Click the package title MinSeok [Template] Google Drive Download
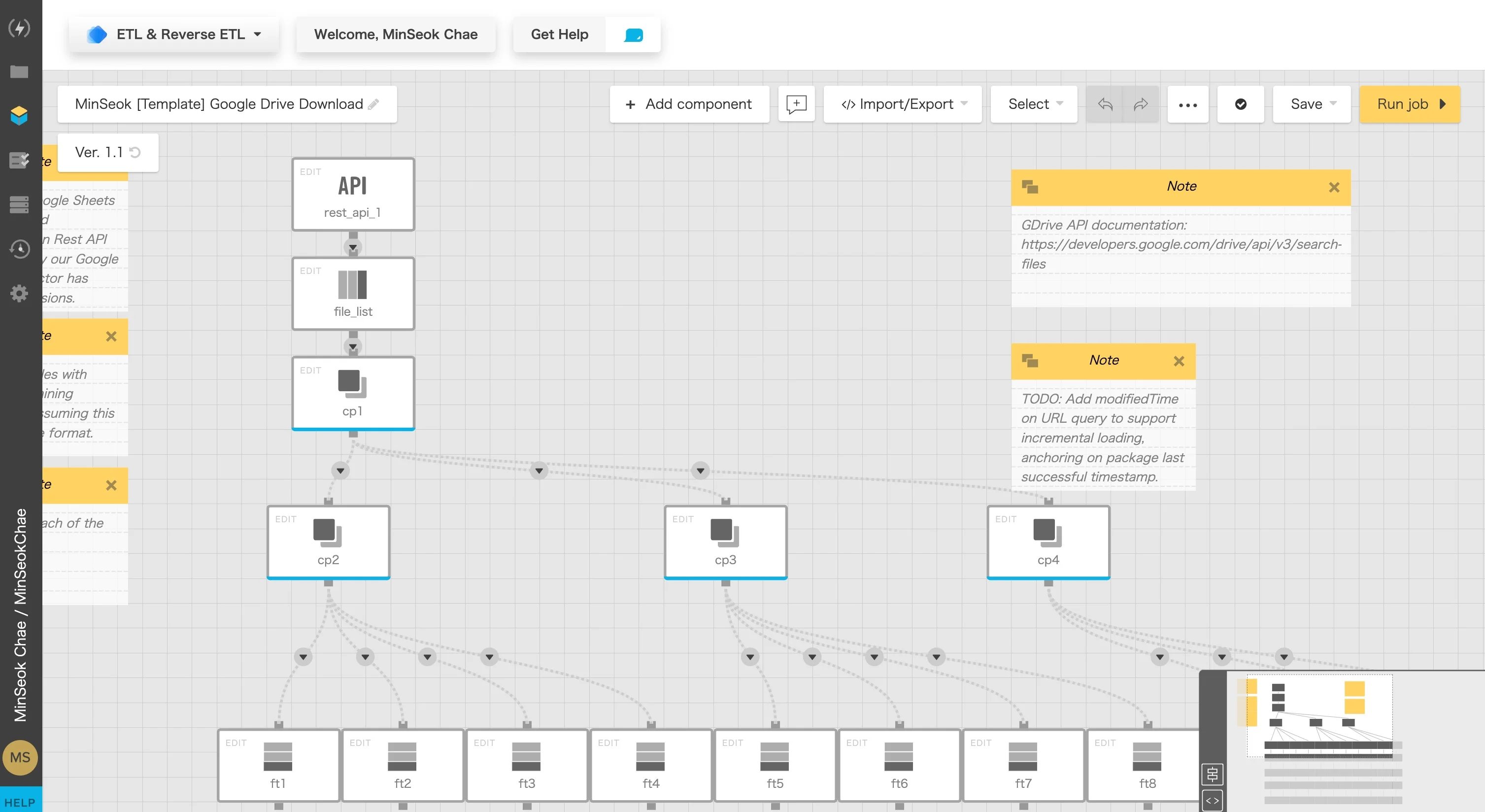1485x812 pixels. coord(219,104)
